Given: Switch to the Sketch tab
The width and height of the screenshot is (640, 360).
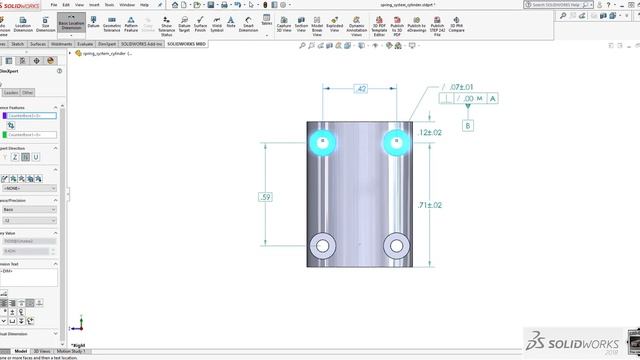Looking at the screenshot, I should (x=18, y=44).
